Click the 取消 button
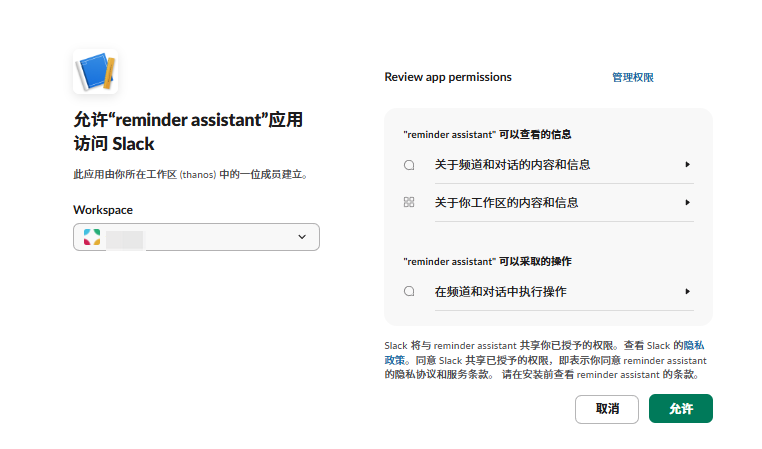 coord(607,409)
